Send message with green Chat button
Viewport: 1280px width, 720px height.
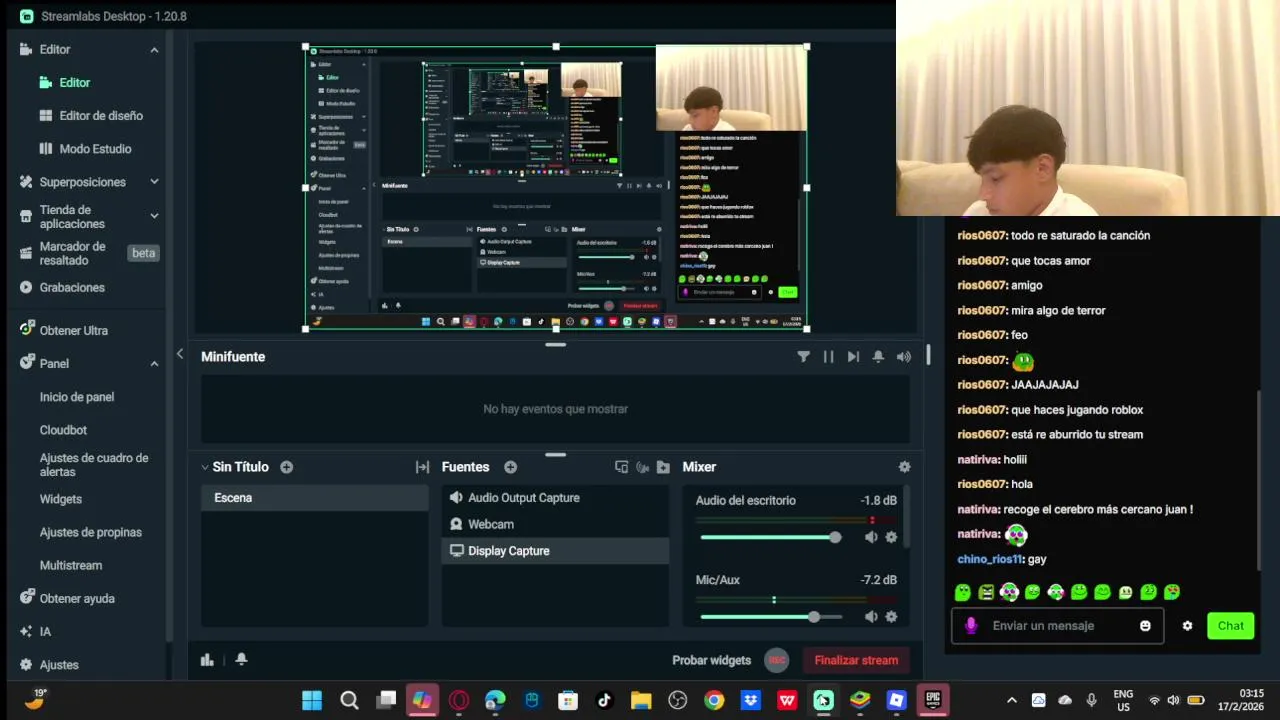click(1230, 626)
